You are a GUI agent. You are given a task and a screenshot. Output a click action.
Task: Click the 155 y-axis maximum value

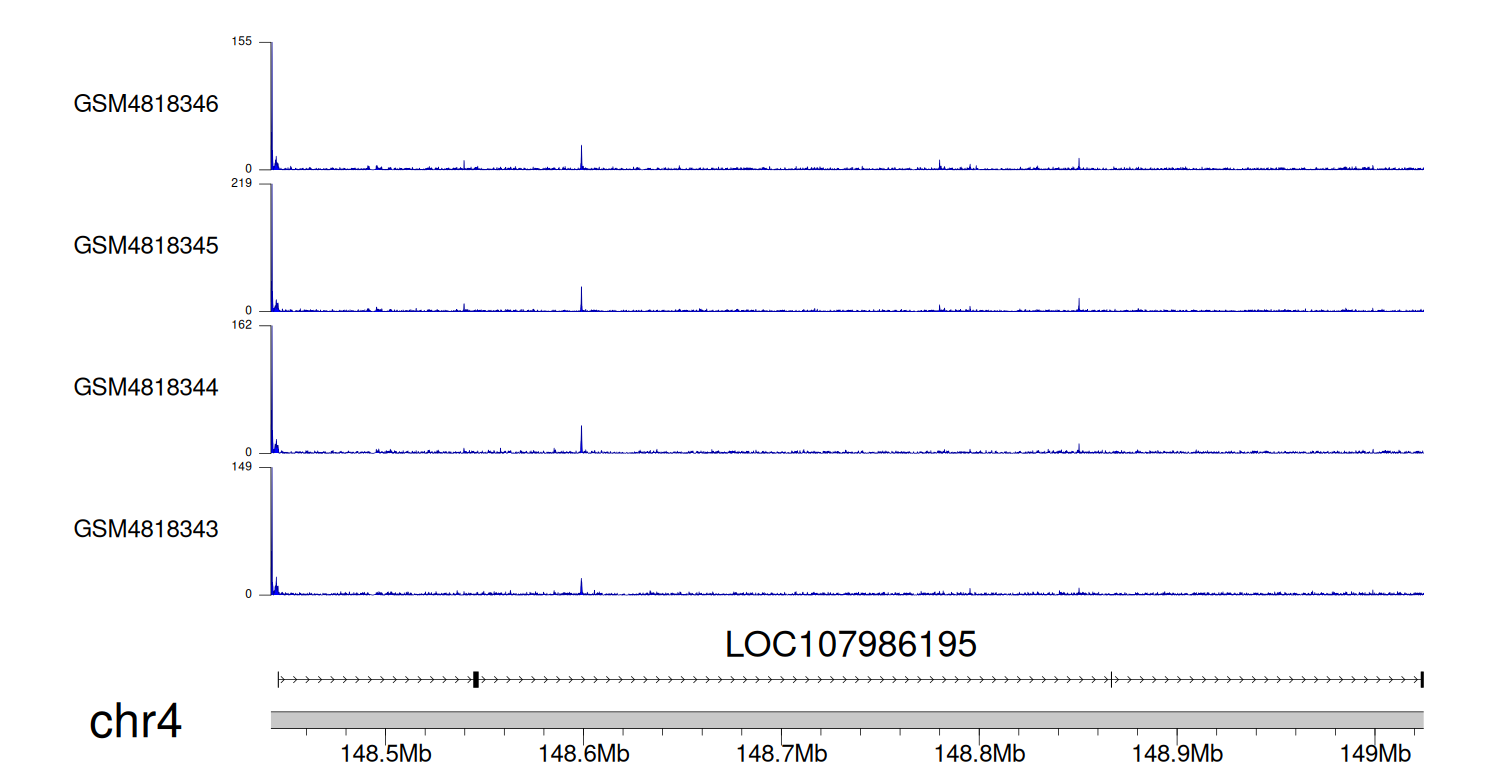tap(242, 41)
